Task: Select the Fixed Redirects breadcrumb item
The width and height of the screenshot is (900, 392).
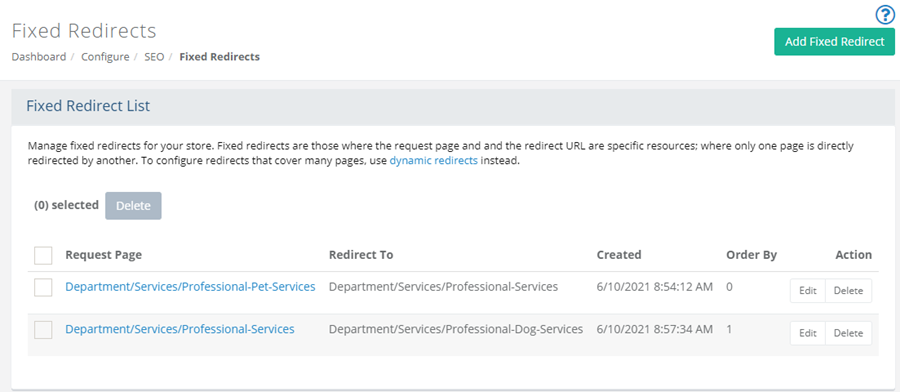Action: click(x=219, y=57)
